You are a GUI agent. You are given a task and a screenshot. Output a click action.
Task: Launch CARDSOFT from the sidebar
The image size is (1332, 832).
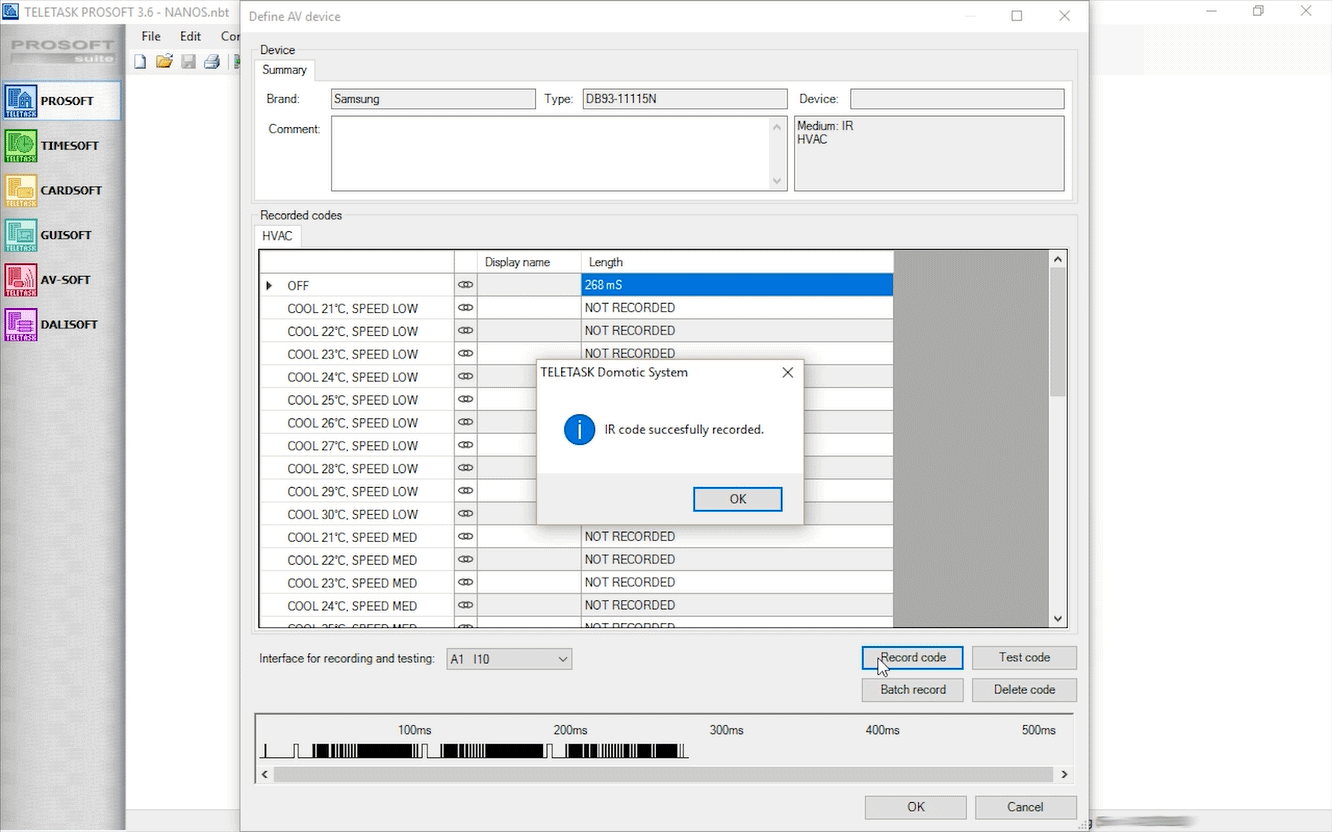(21, 191)
